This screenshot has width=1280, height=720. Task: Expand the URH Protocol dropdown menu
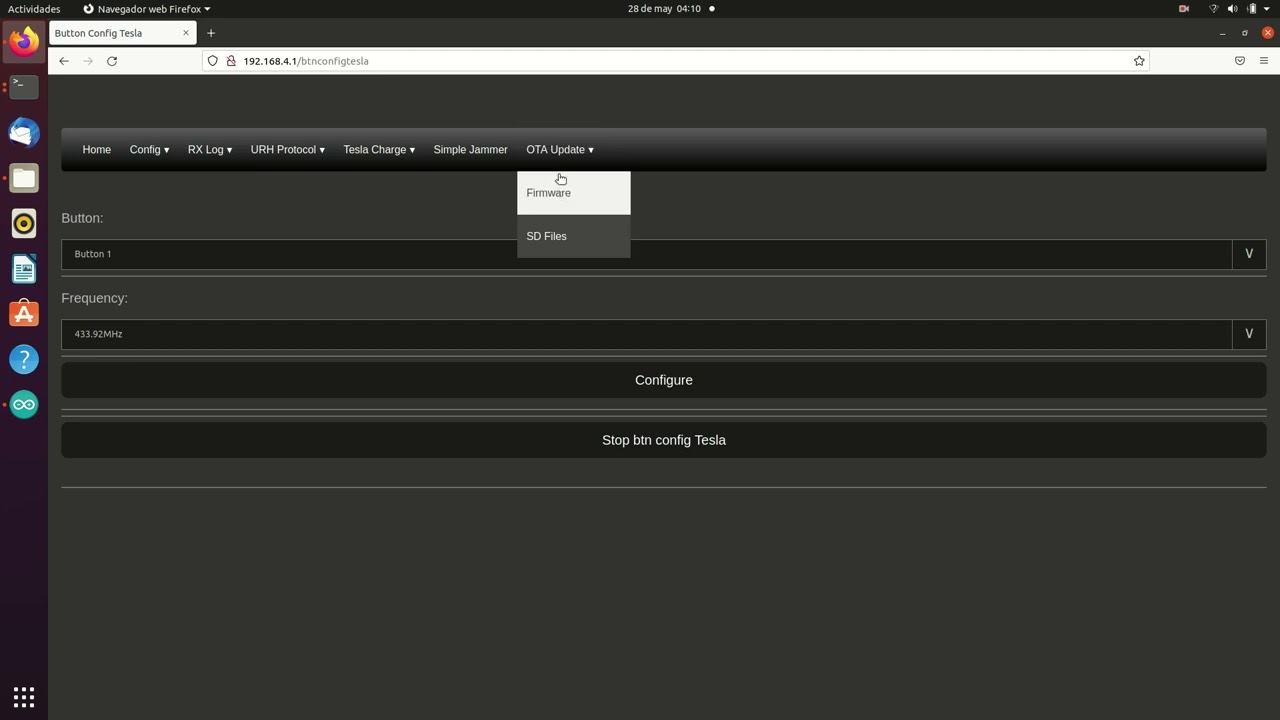click(288, 150)
